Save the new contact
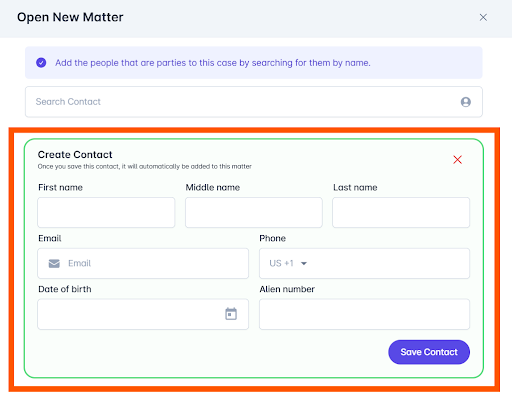 click(429, 352)
